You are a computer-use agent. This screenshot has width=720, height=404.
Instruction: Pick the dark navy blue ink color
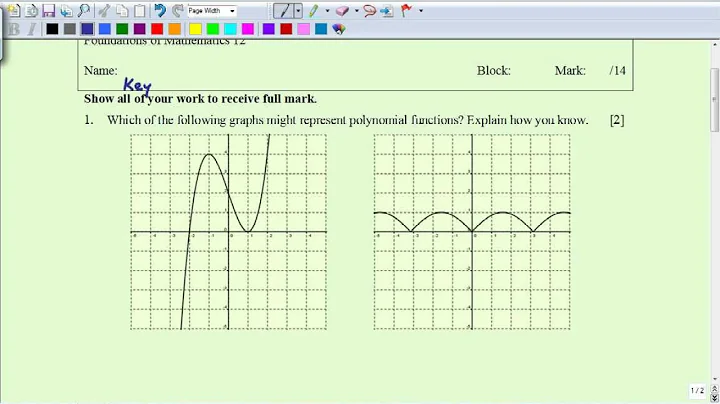[x=87, y=29]
